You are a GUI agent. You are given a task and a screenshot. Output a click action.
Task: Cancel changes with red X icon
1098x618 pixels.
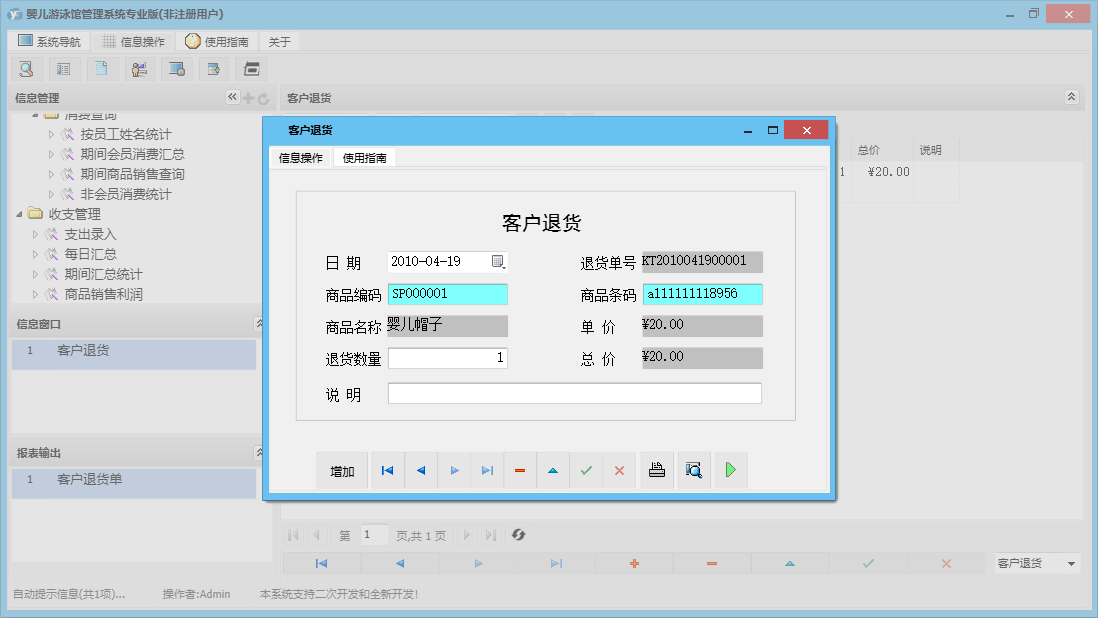pyautogui.click(x=619, y=470)
